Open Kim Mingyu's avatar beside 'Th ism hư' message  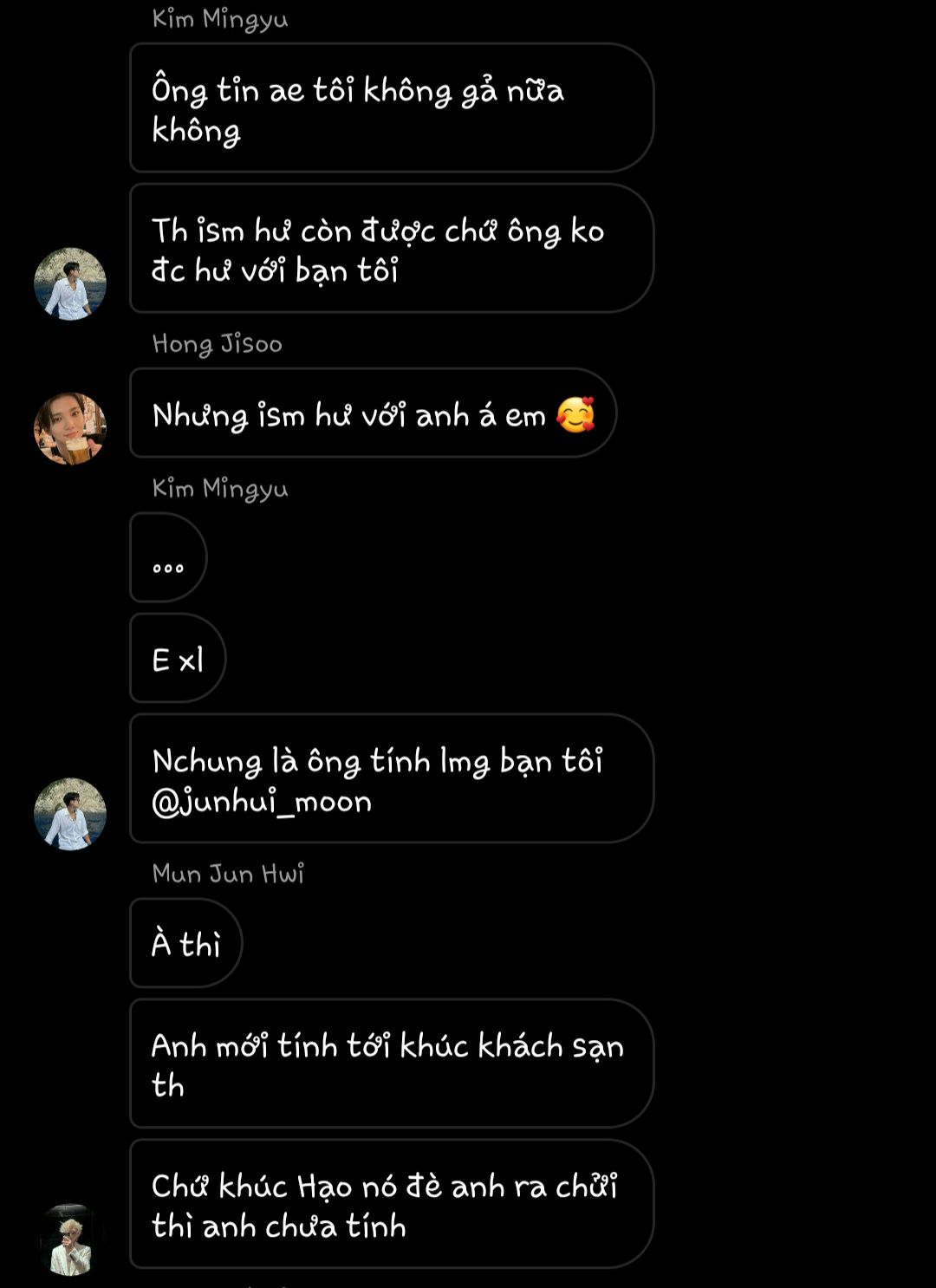pyautogui.click(x=70, y=284)
